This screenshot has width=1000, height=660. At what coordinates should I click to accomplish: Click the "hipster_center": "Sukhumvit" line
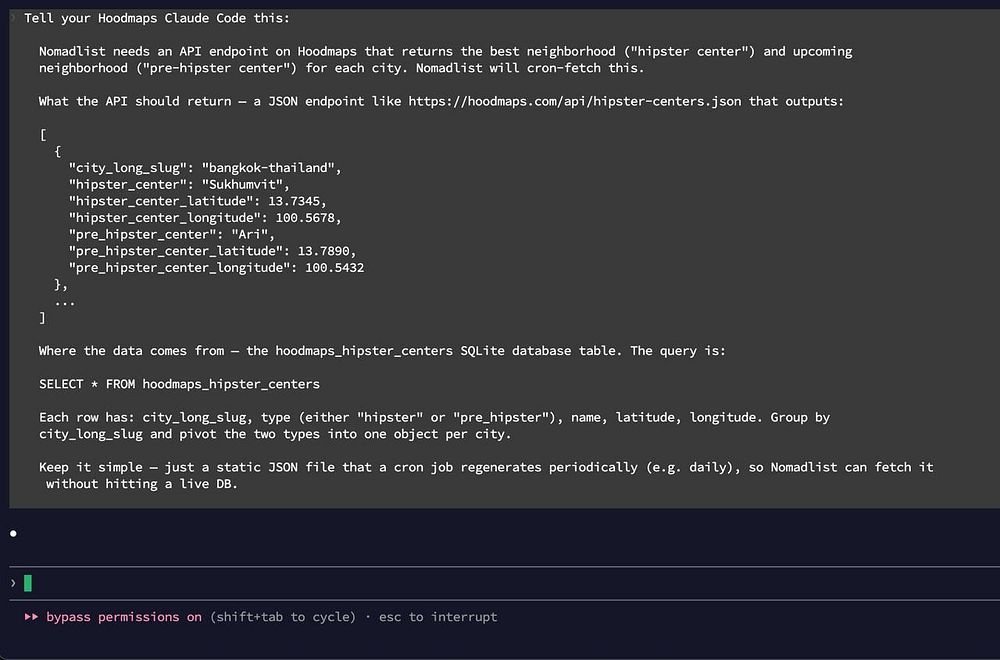(x=179, y=184)
